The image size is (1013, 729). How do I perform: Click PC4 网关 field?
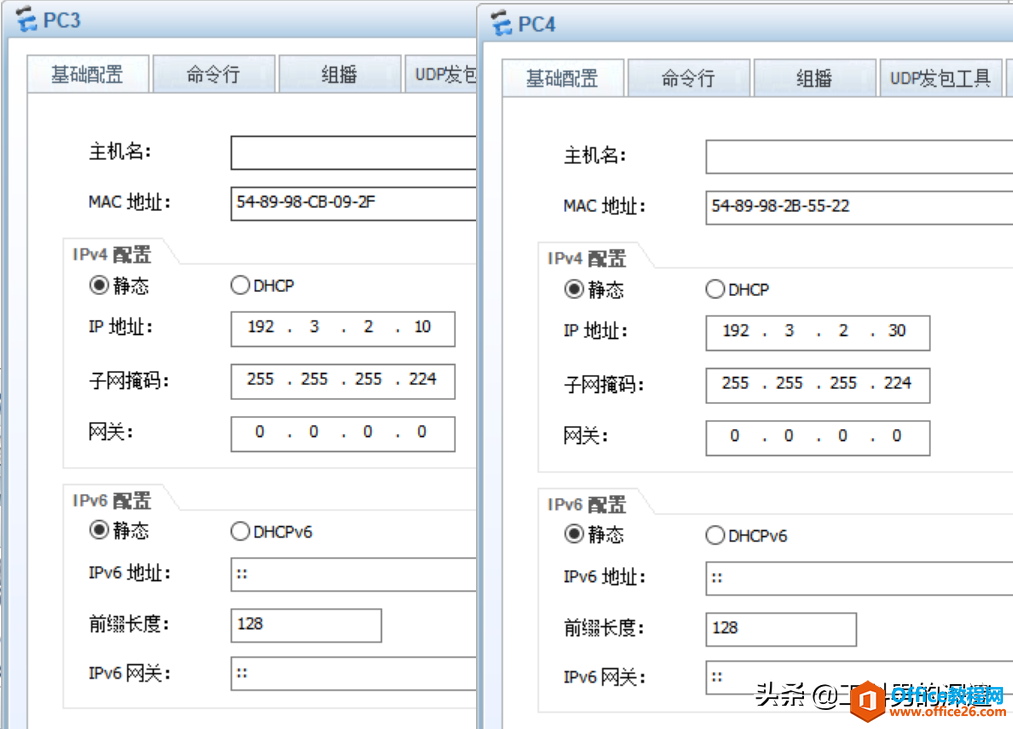coord(818,438)
